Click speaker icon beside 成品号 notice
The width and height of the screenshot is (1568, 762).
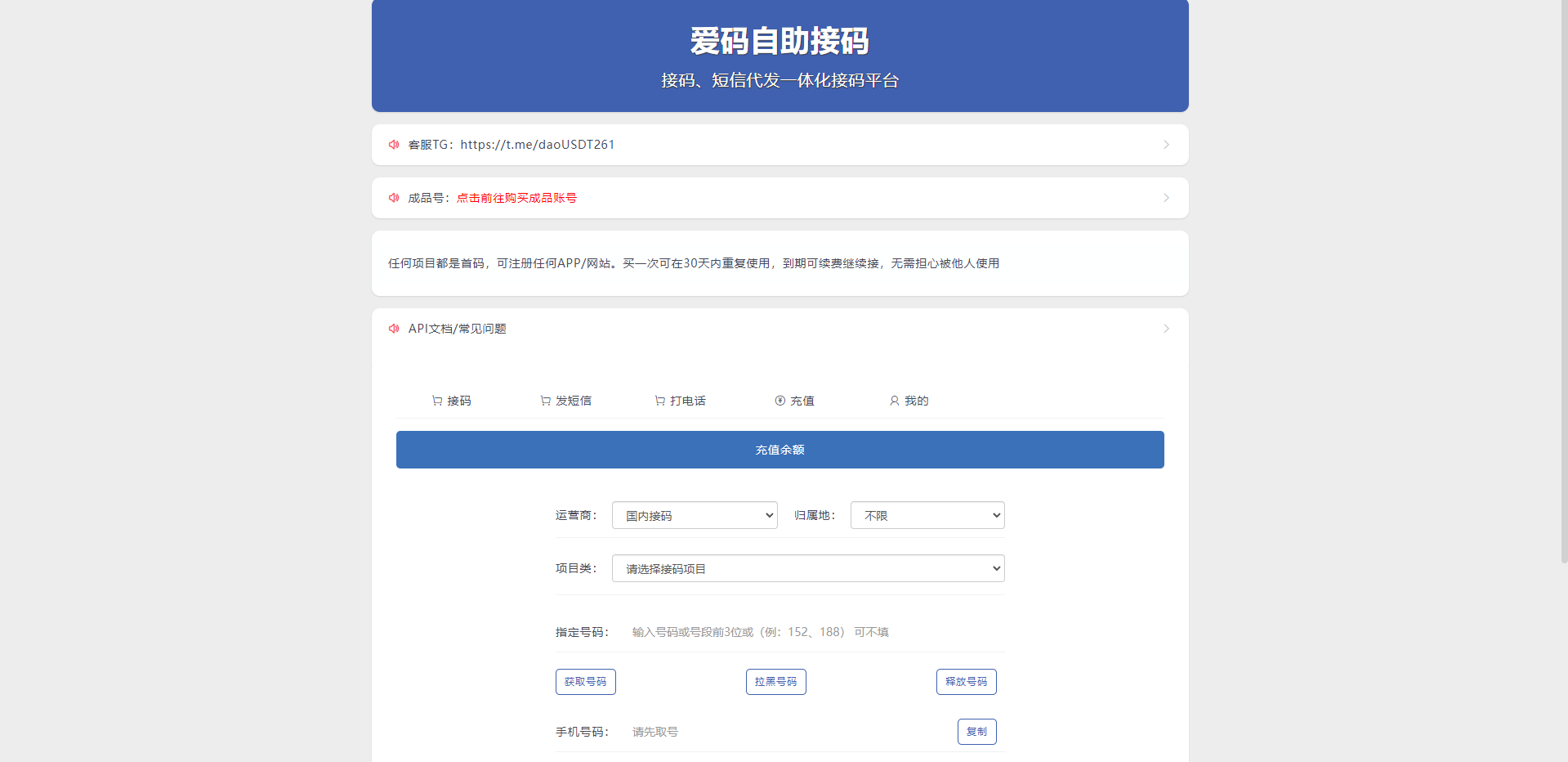click(394, 198)
